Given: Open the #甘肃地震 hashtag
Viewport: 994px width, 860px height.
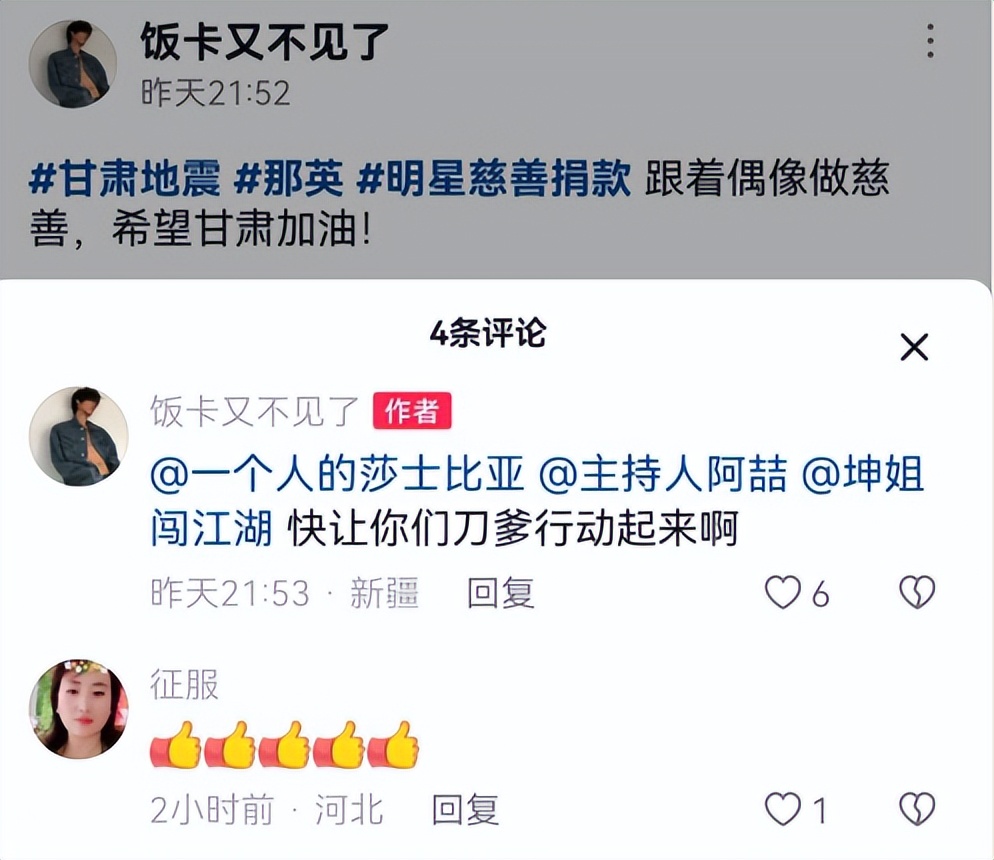Looking at the screenshot, I should (x=125, y=178).
